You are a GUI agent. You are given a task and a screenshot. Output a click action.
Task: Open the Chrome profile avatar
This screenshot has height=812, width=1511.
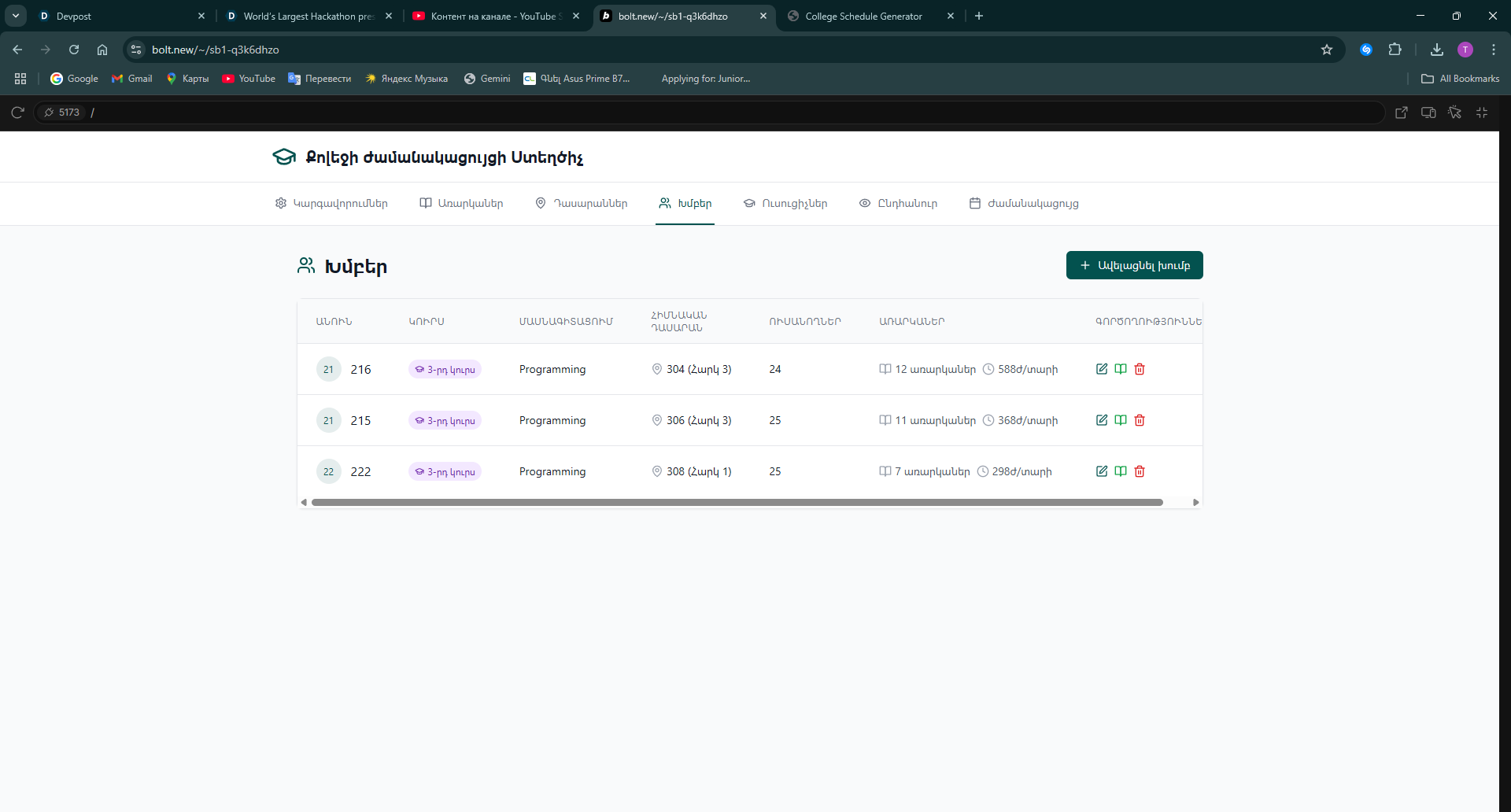click(x=1465, y=50)
